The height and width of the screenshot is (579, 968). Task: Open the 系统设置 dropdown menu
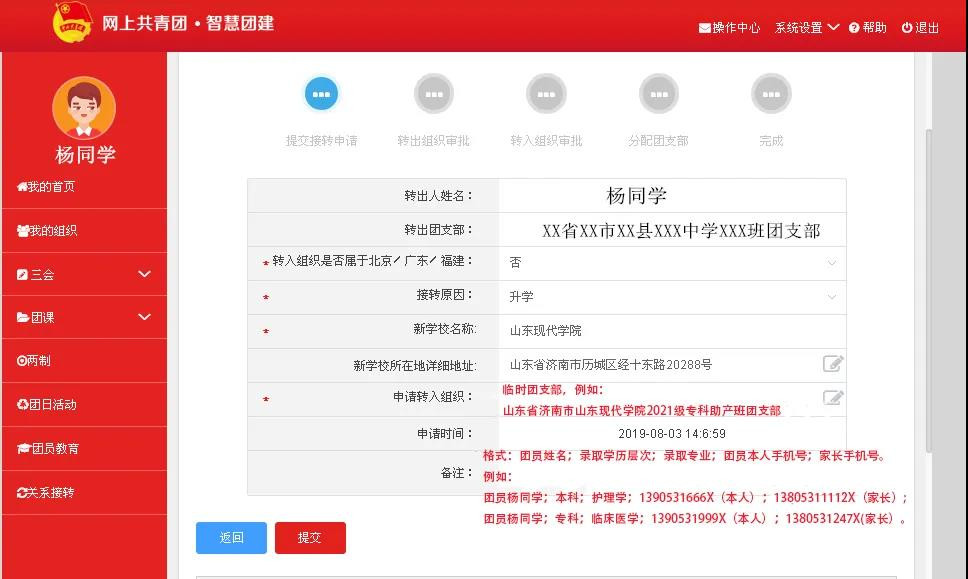pyautogui.click(x=806, y=28)
